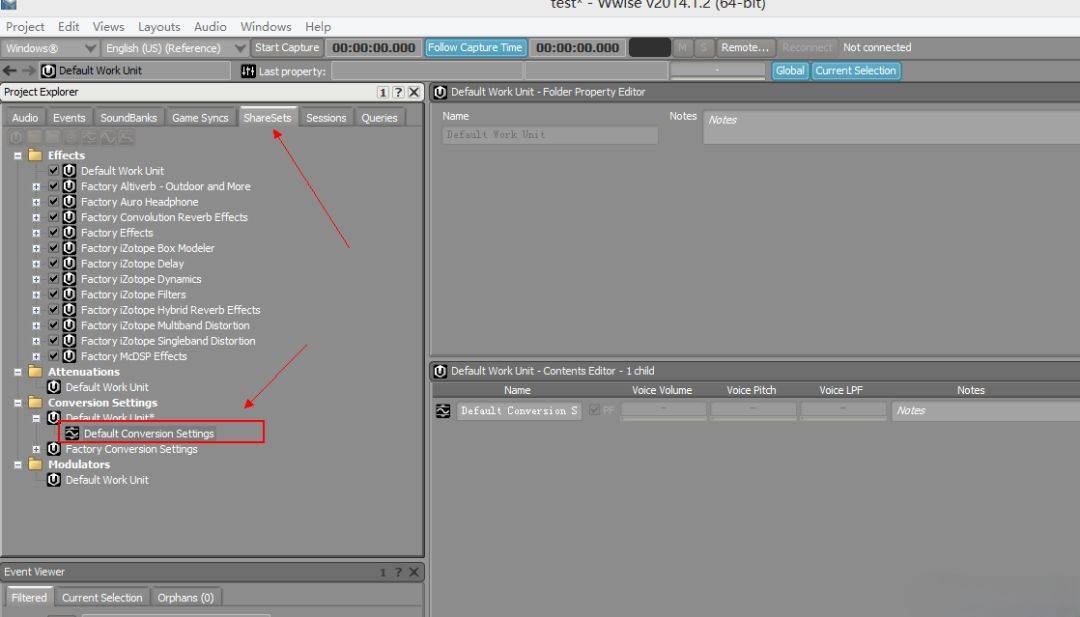Expand Factory Altiverb - Outdoor and More
Viewport: 1080px width, 617px height.
(36, 187)
